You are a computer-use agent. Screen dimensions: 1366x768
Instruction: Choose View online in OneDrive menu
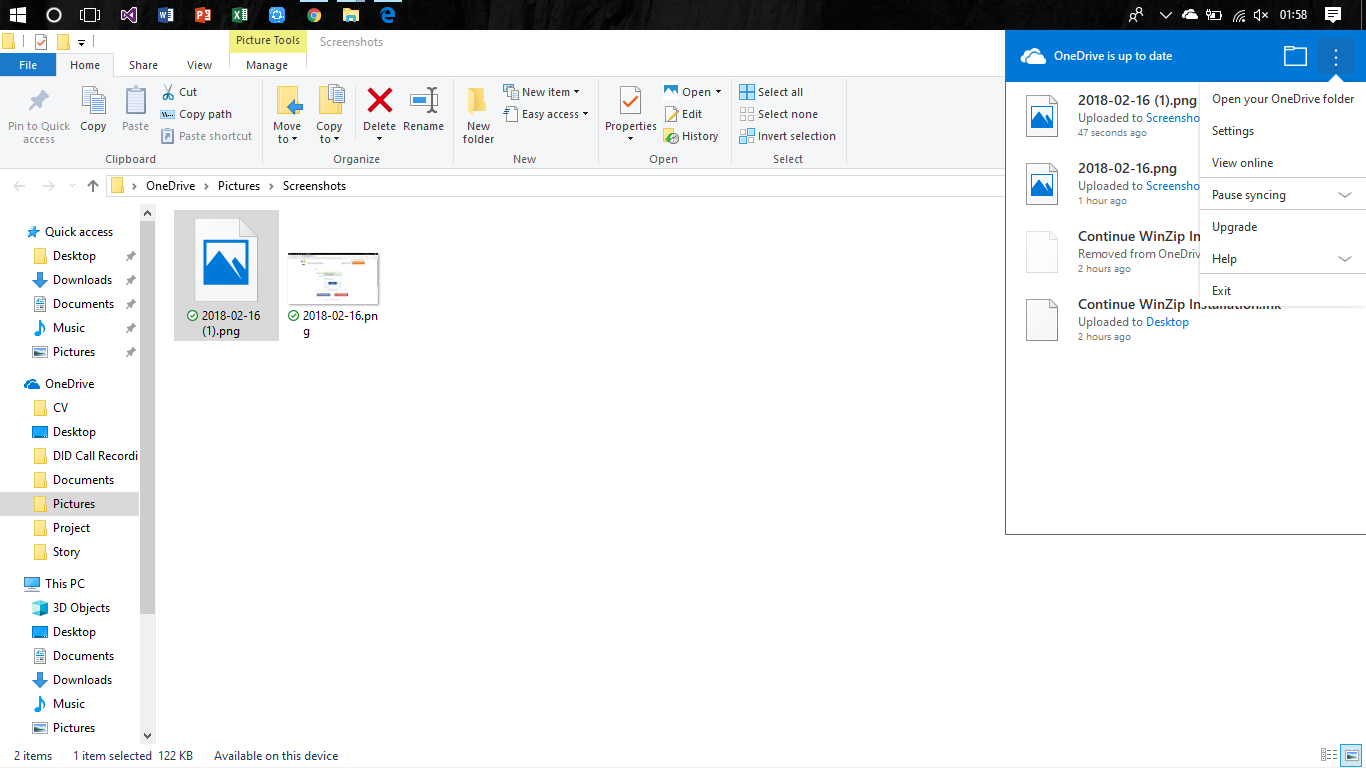coord(1283,163)
